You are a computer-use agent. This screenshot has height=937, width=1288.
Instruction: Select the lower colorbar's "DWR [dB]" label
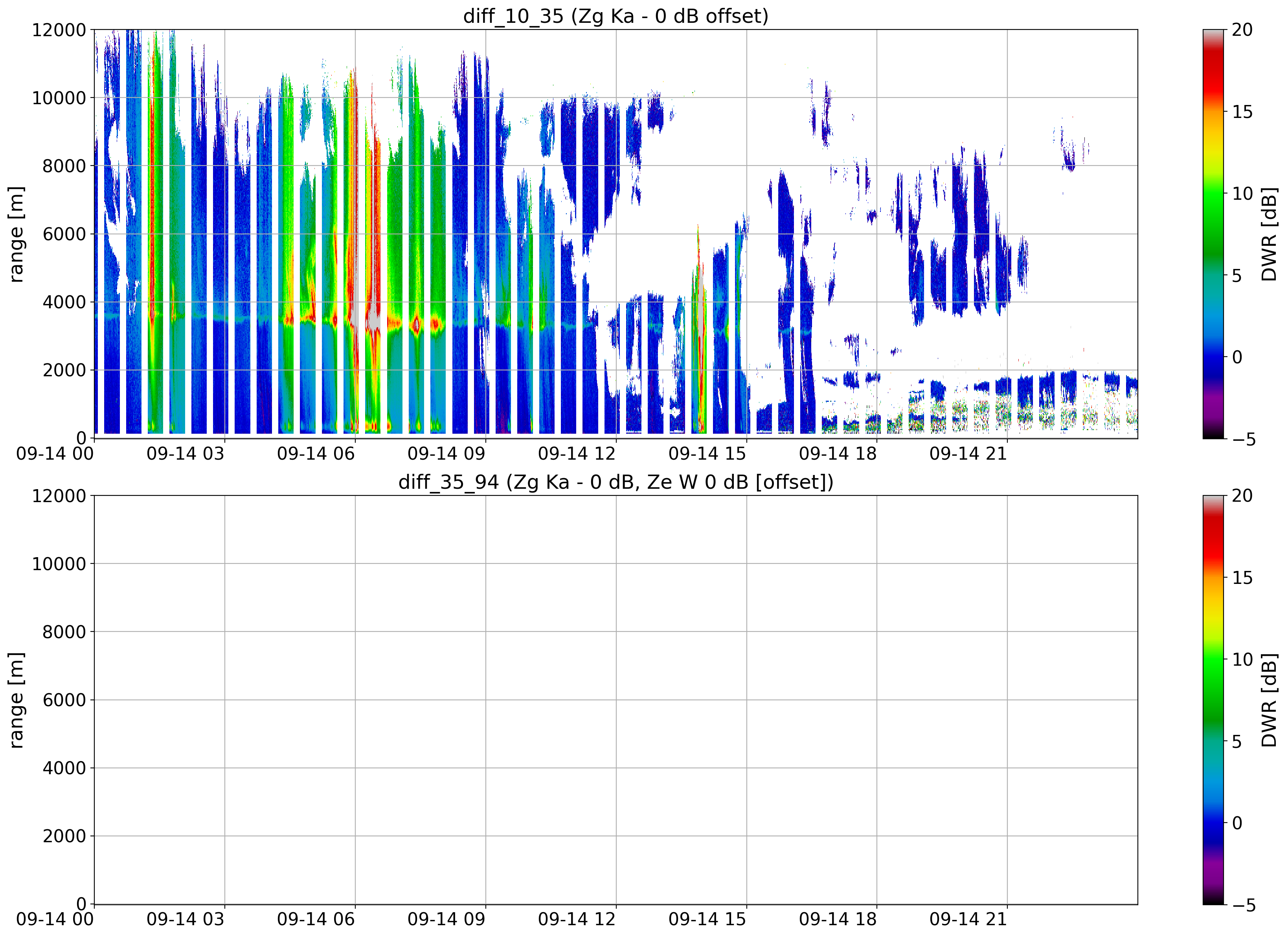1269,701
